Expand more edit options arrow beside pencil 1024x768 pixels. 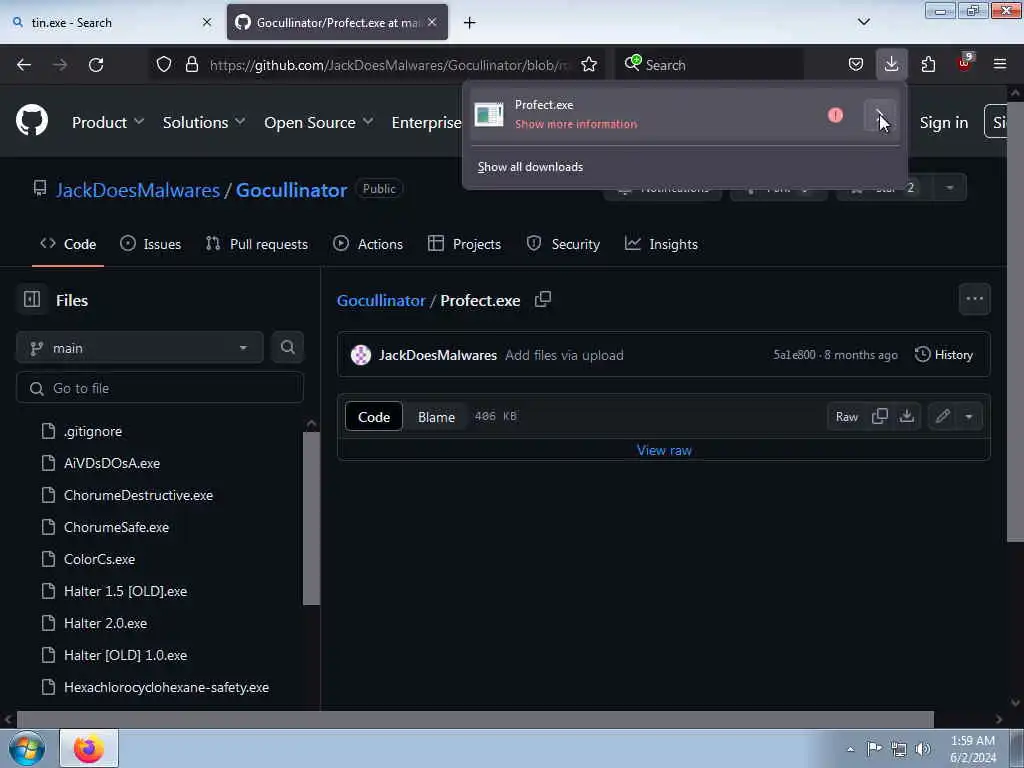click(969, 417)
